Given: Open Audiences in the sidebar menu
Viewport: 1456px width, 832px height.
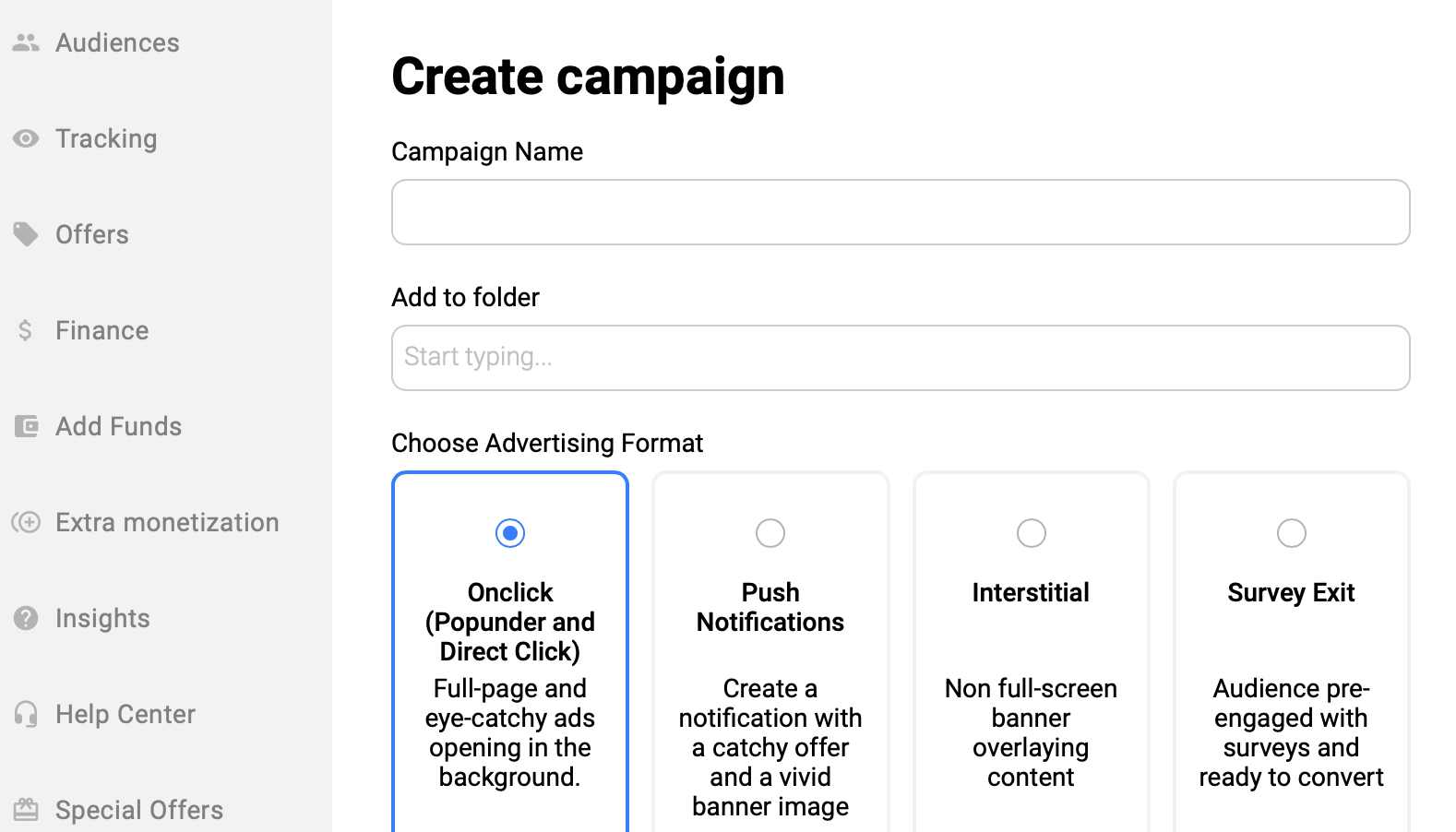Looking at the screenshot, I should pos(117,42).
